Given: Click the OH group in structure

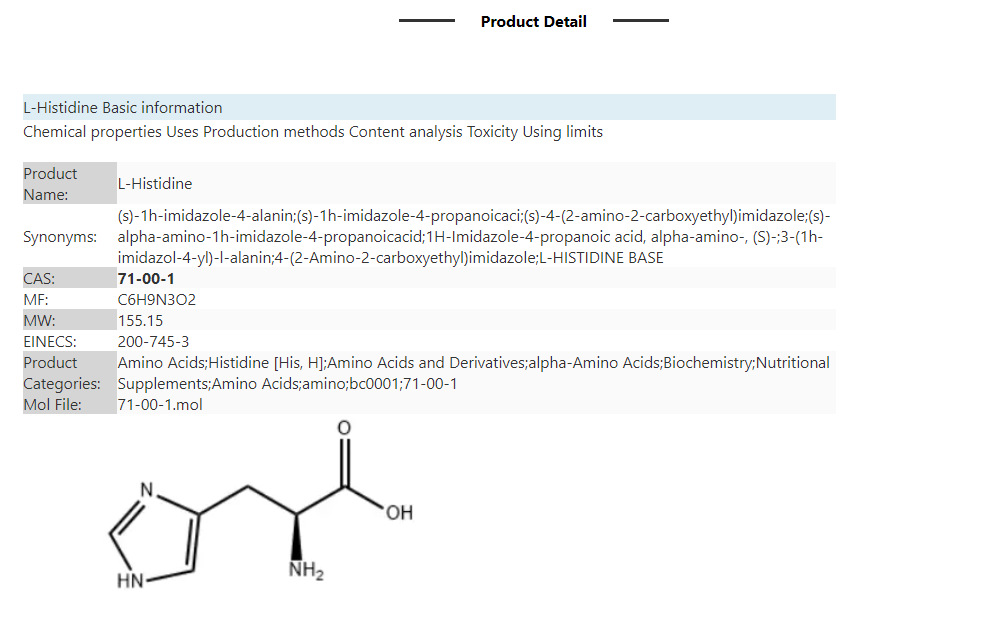Looking at the screenshot, I should tap(399, 513).
